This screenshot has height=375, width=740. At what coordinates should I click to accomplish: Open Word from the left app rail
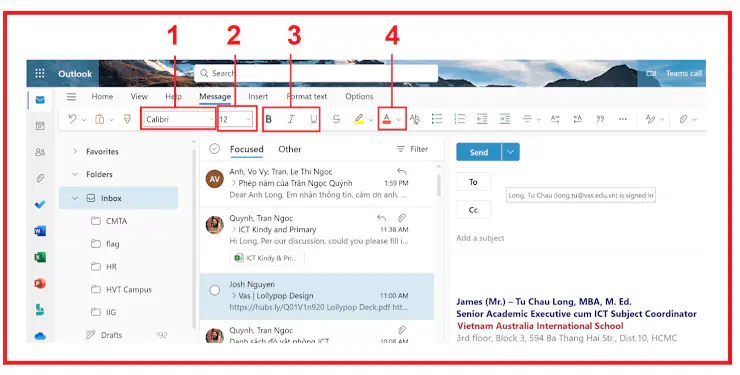tap(40, 231)
